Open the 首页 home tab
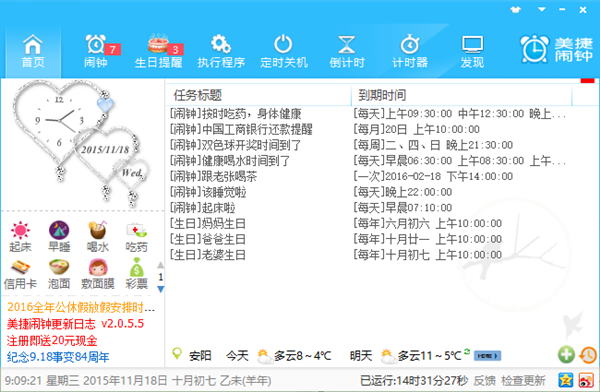This screenshot has width=600, height=392. pyautogui.click(x=33, y=51)
